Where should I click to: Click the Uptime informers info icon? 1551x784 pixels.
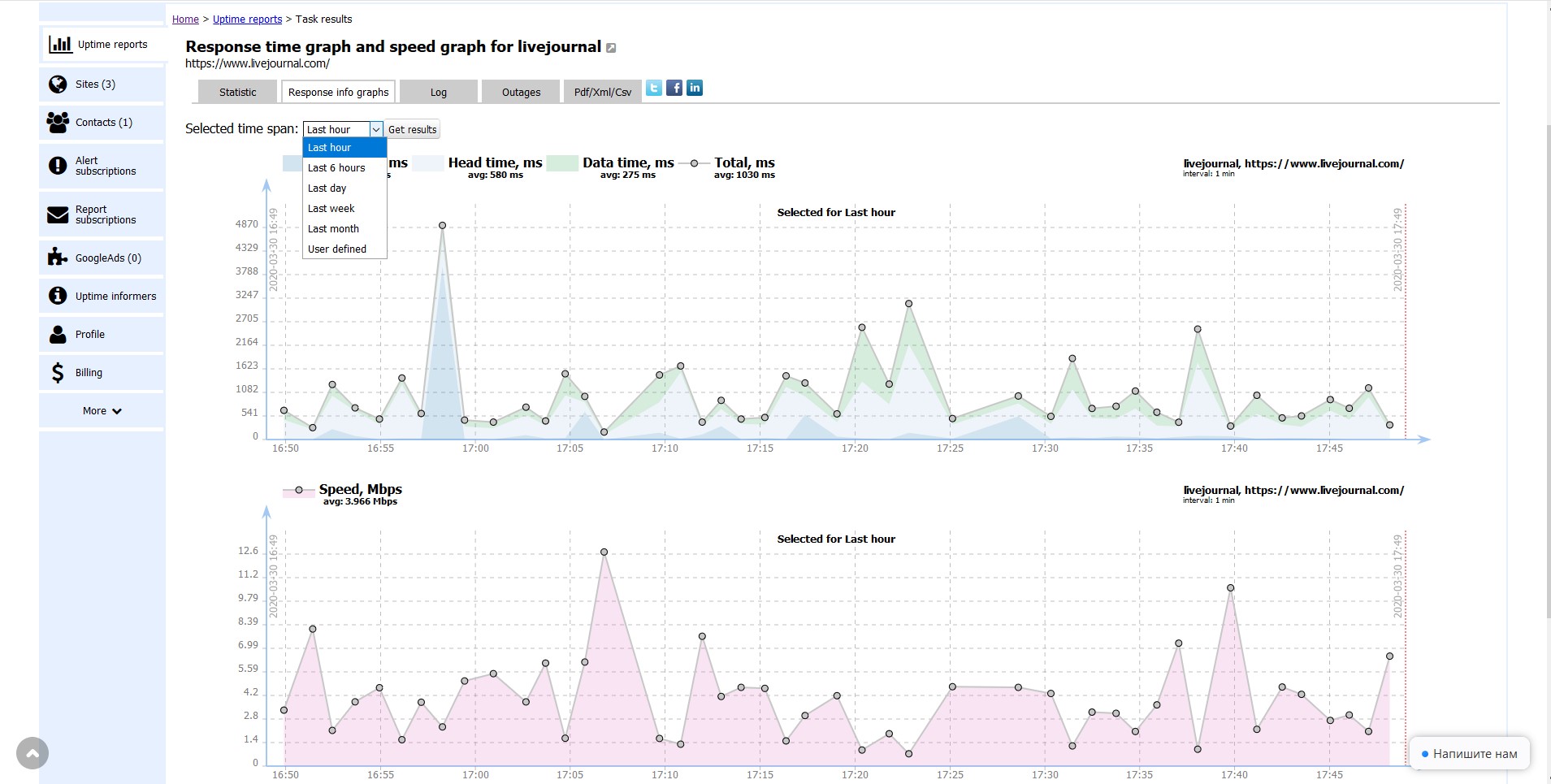(x=58, y=296)
